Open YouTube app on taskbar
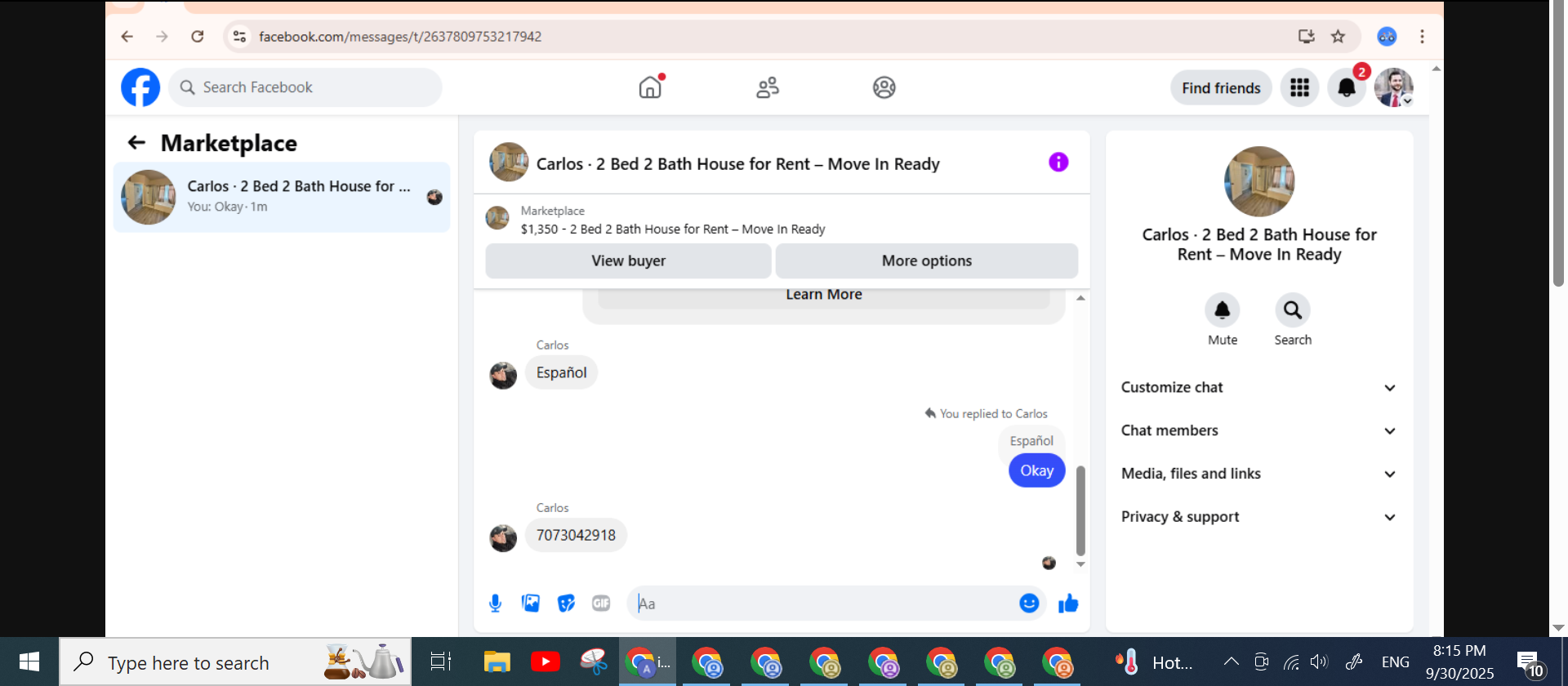Image resolution: width=1568 pixels, height=686 pixels. 545,662
